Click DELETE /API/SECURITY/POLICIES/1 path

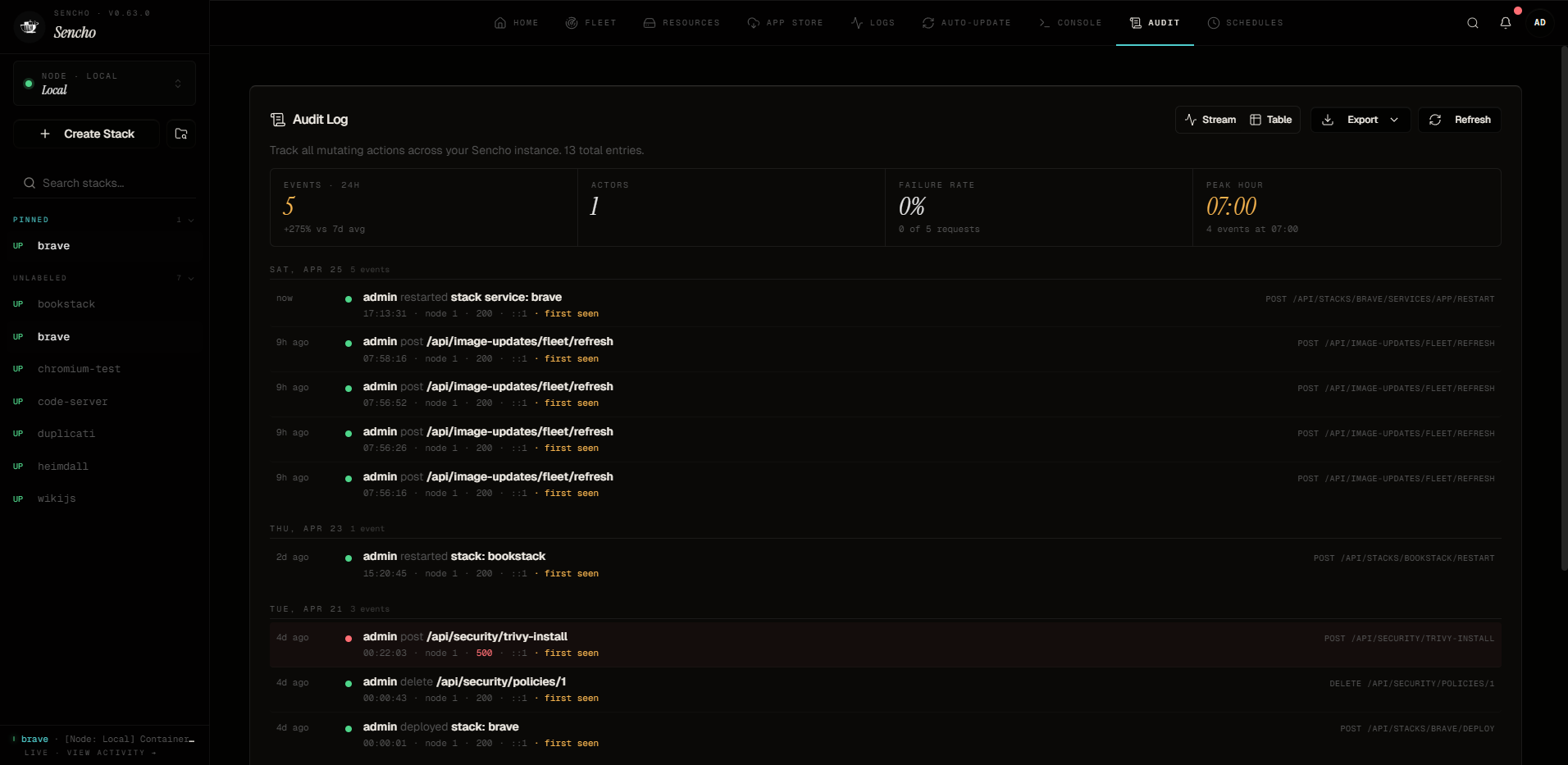[1412, 684]
